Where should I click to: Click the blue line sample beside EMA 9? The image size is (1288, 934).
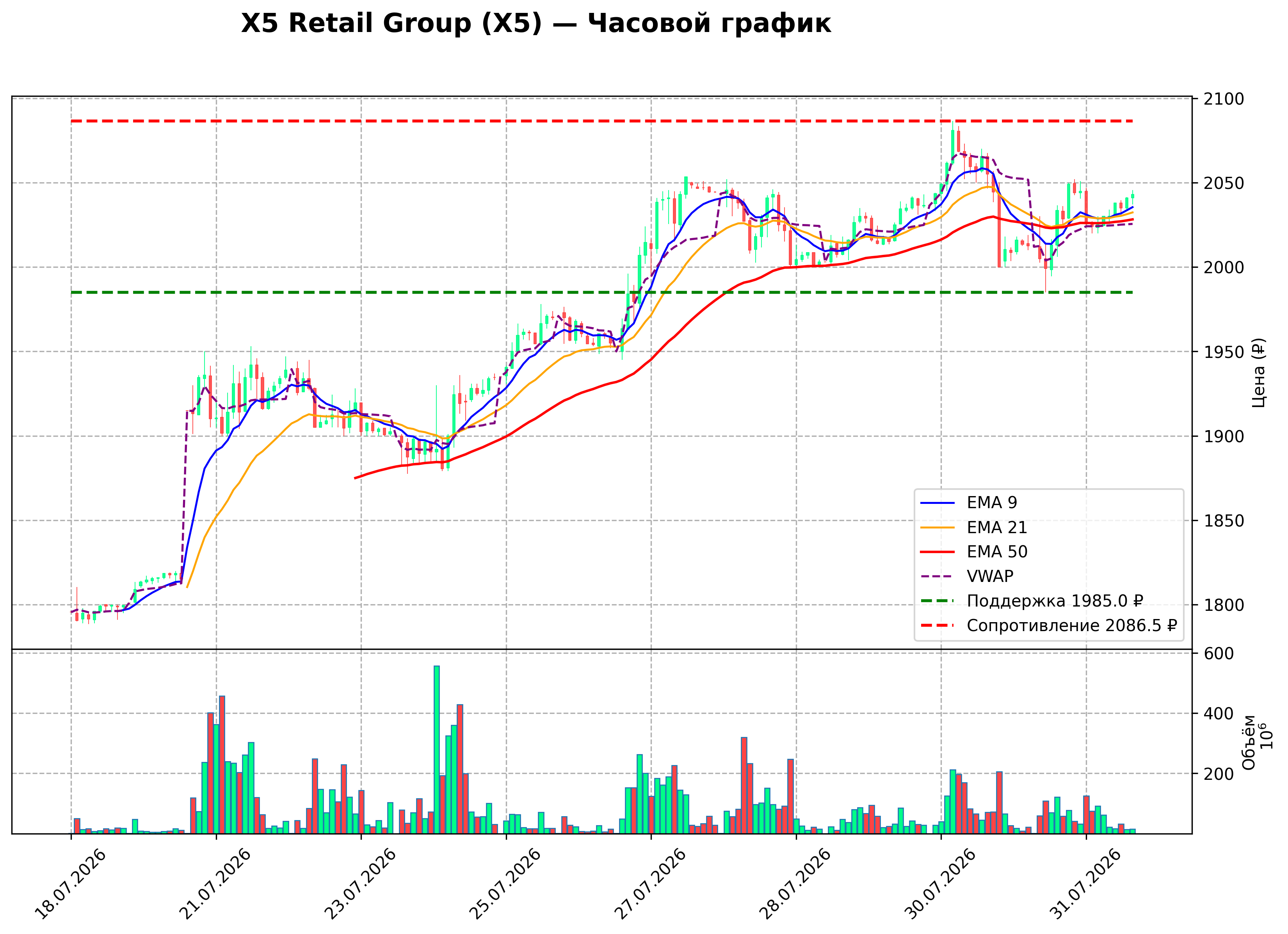(x=937, y=502)
